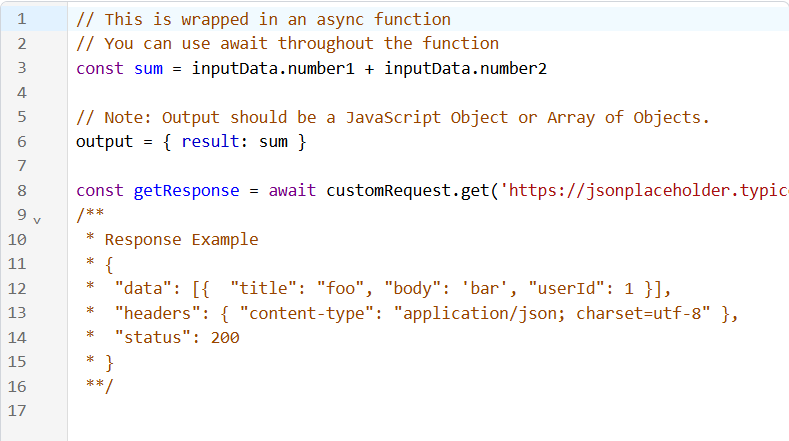The width and height of the screenshot is (789, 441).
Task: Click the comment 'This is wrapped in an async function'
Action: pos(264,19)
